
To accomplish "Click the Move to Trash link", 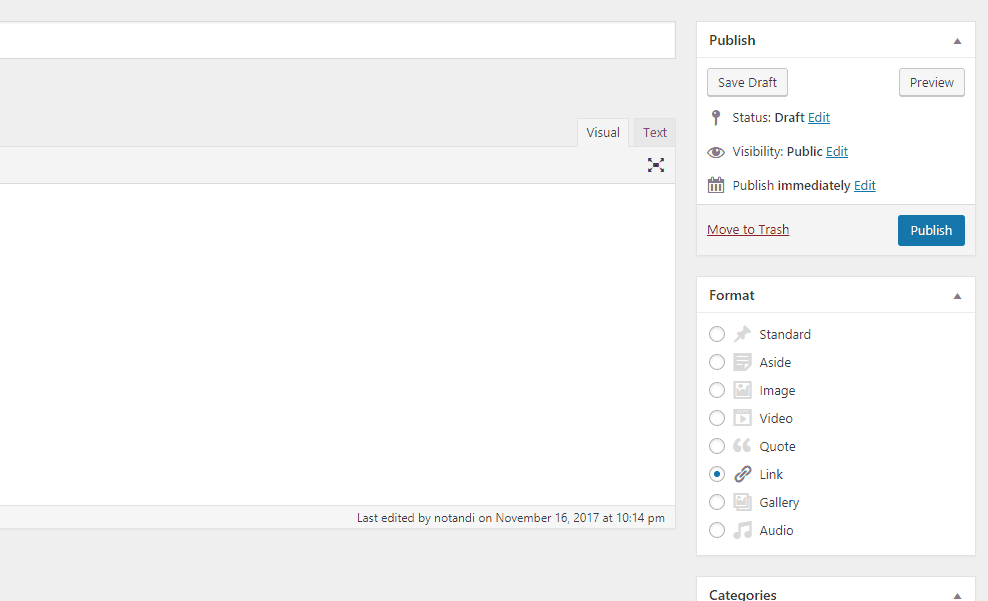I will [748, 230].
